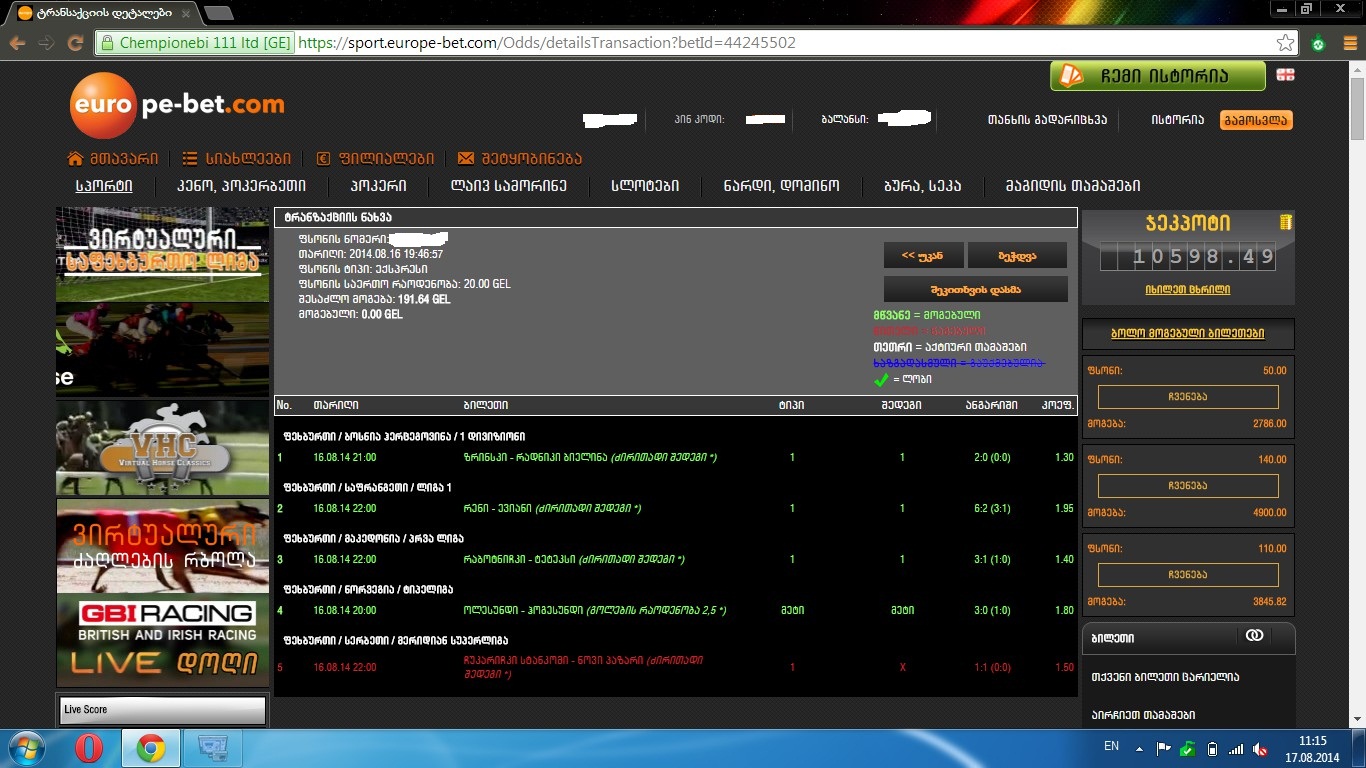This screenshot has height=768, width=1366.
Task: Open the ნარდი, დომინო menu item
Action: pos(783,185)
